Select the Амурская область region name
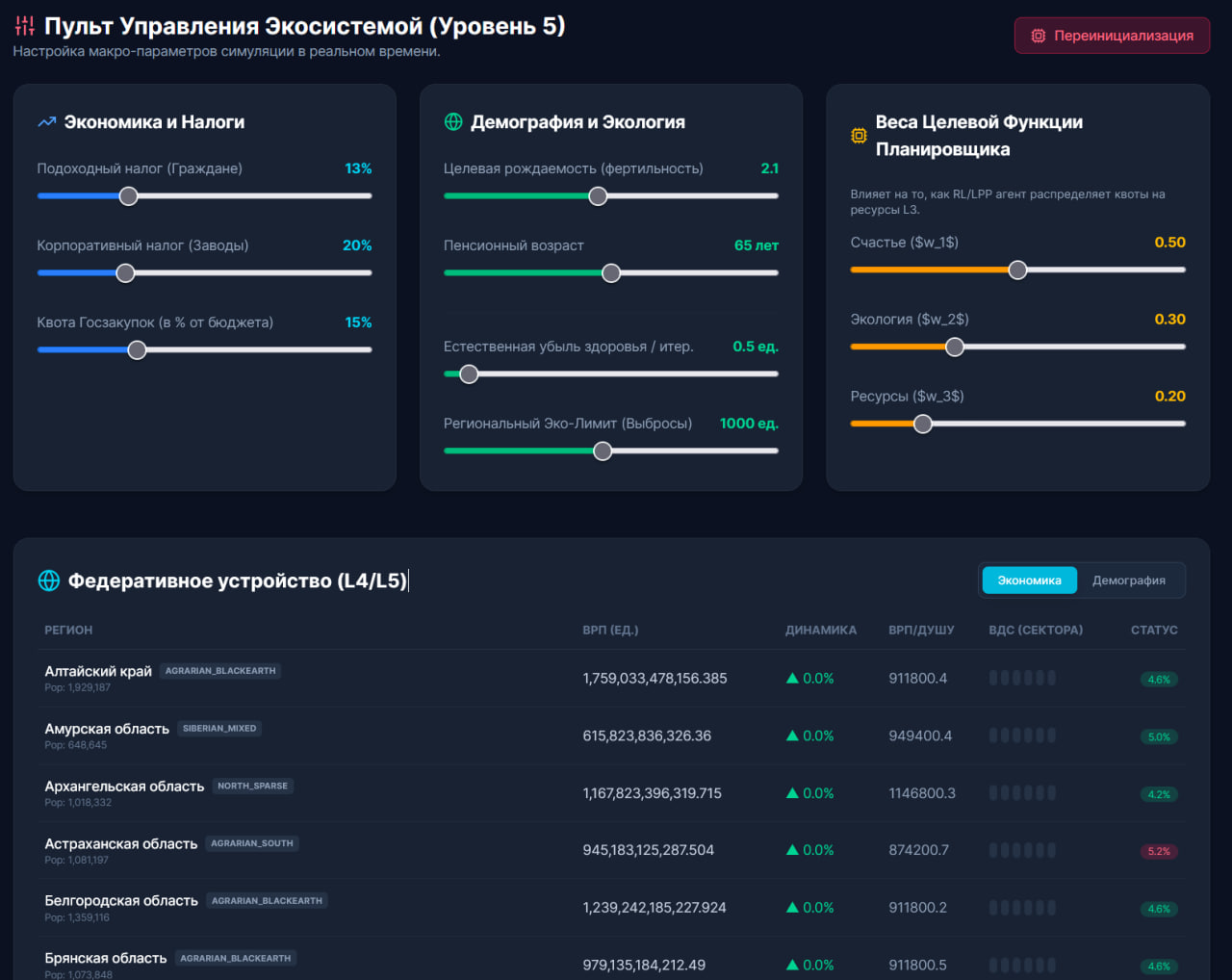Image resolution: width=1232 pixels, height=980 pixels. coord(107,729)
